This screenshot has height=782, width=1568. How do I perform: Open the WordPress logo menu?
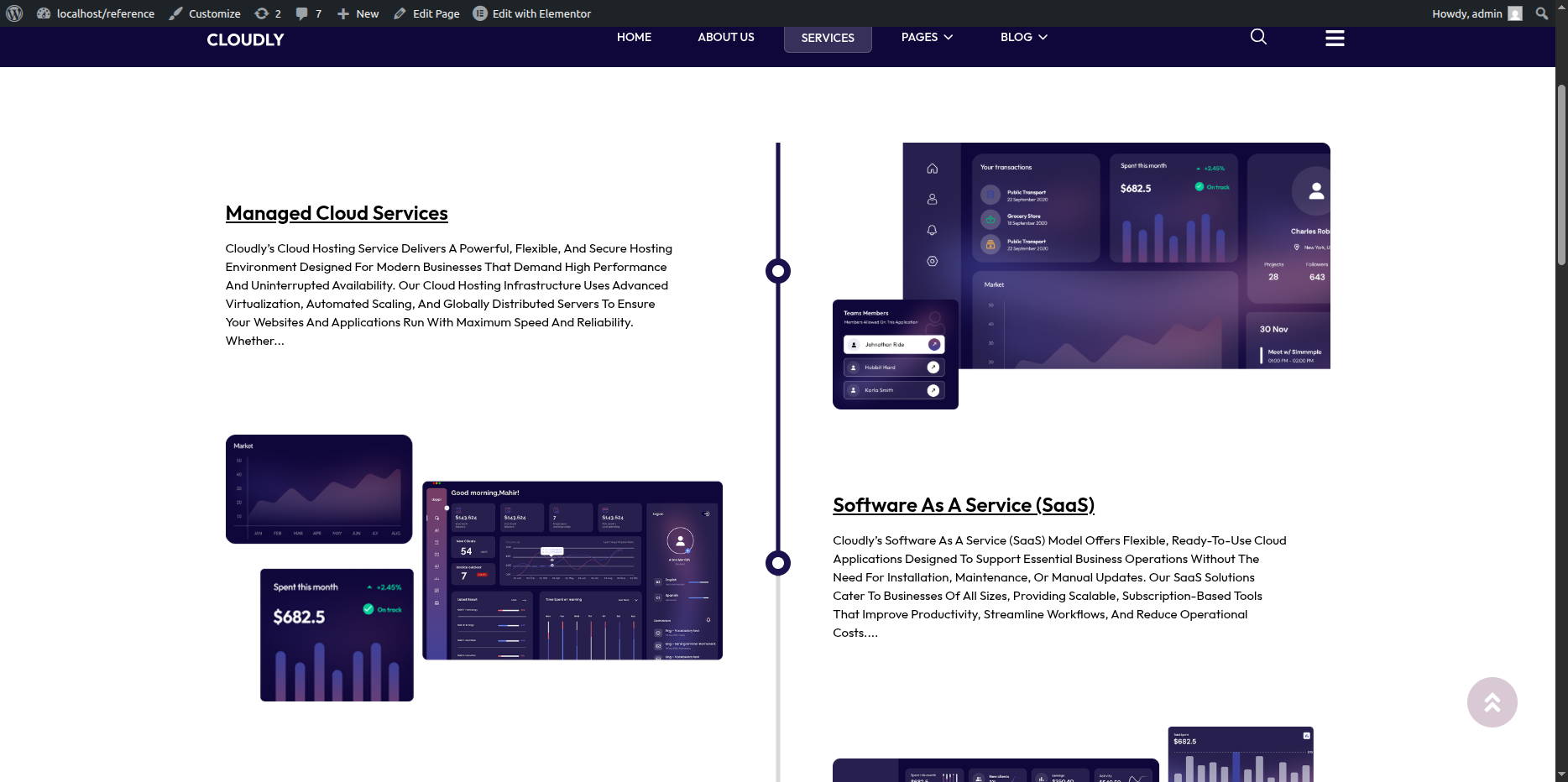(14, 13)
